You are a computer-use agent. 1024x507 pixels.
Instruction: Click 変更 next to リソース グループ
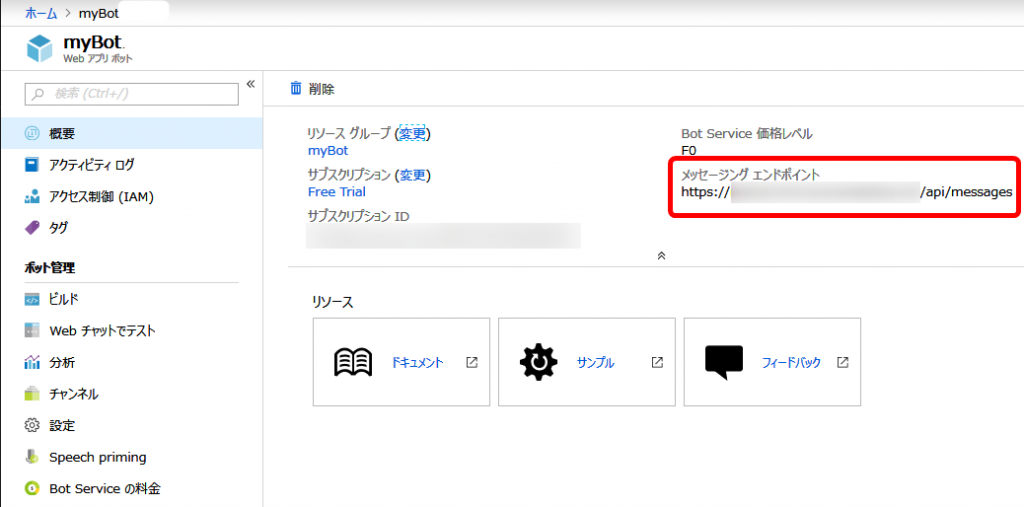(x=413, y=133)
